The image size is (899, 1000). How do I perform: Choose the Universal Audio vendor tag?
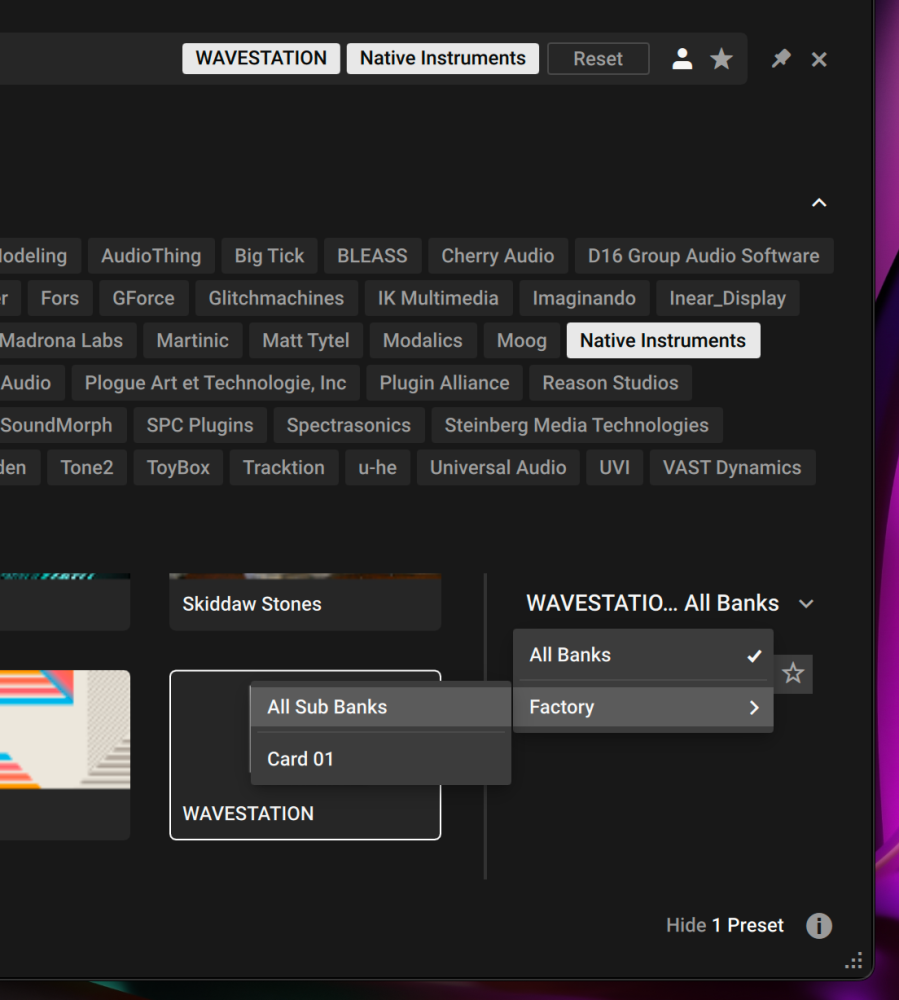click(498, 467)
